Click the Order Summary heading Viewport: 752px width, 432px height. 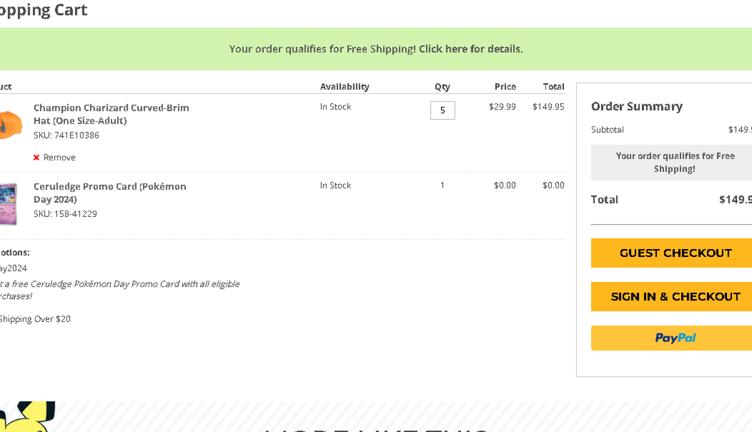point(636,106)
